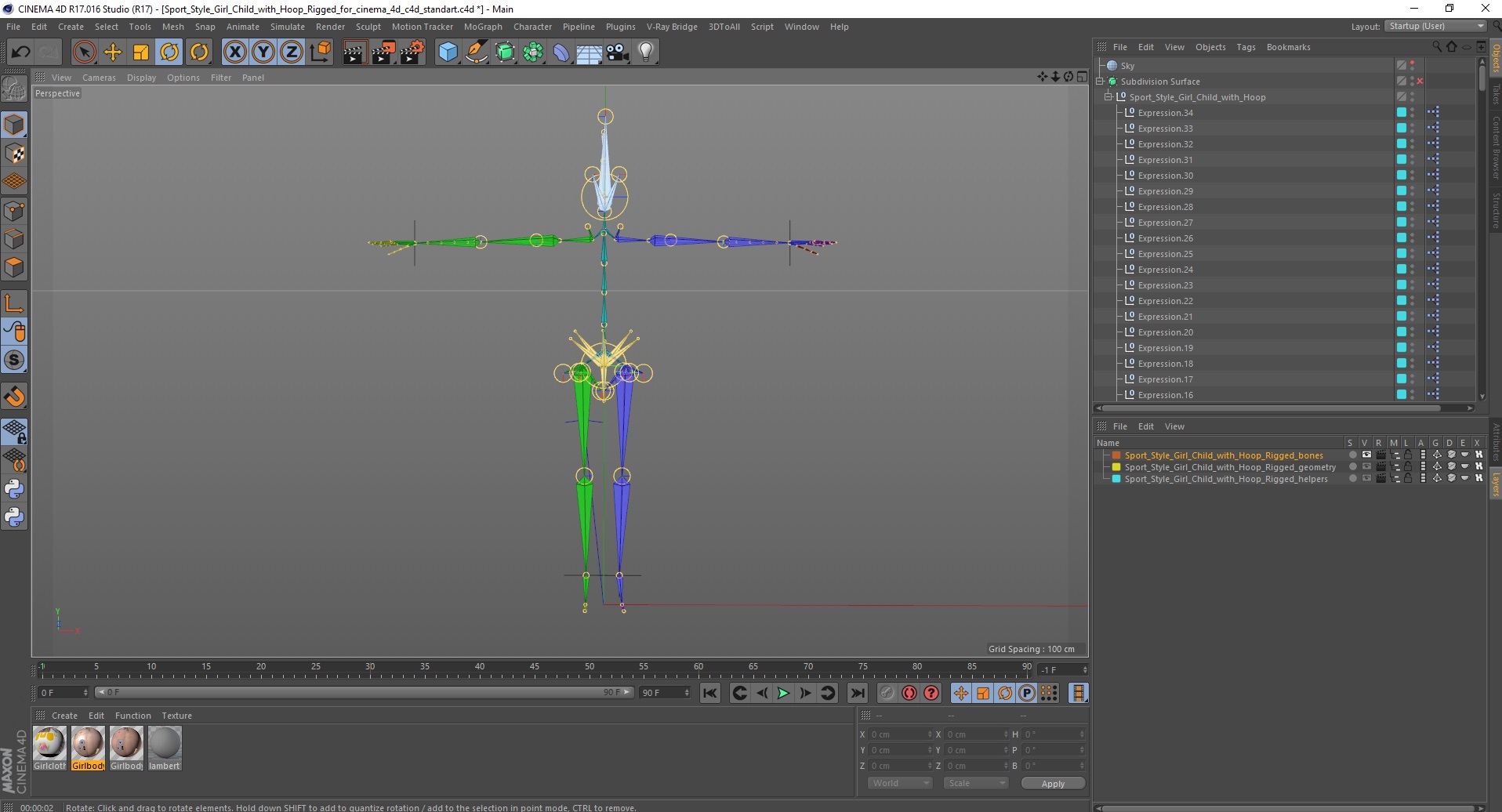
Task: Open material manager Texture menu
Action: [x=176, y=716]
